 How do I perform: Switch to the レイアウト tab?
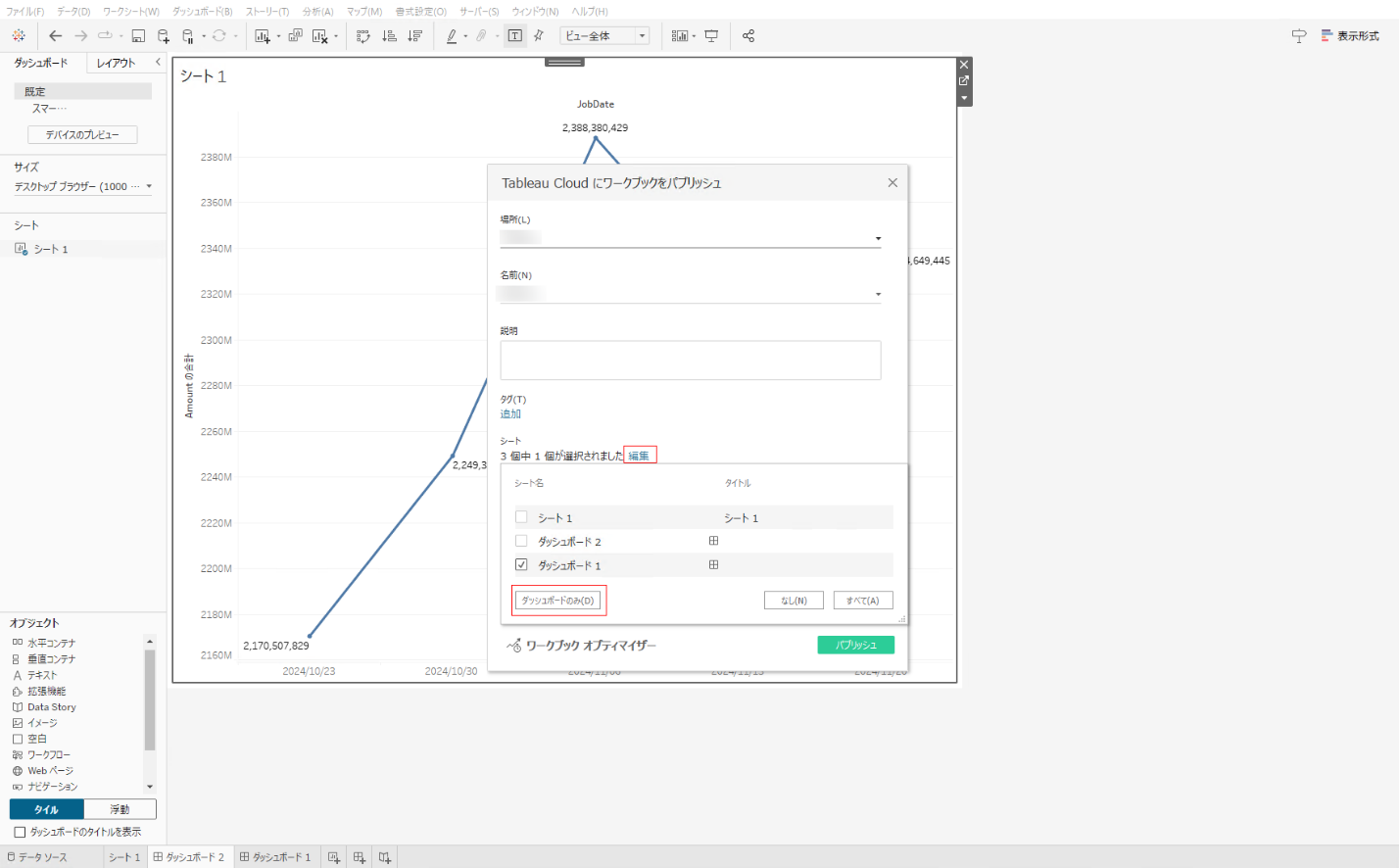click(116, 63)
